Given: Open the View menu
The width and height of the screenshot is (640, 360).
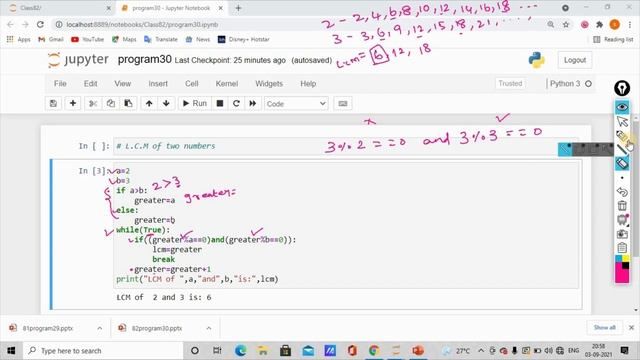Looking at the screenshot, I should 122,84.
